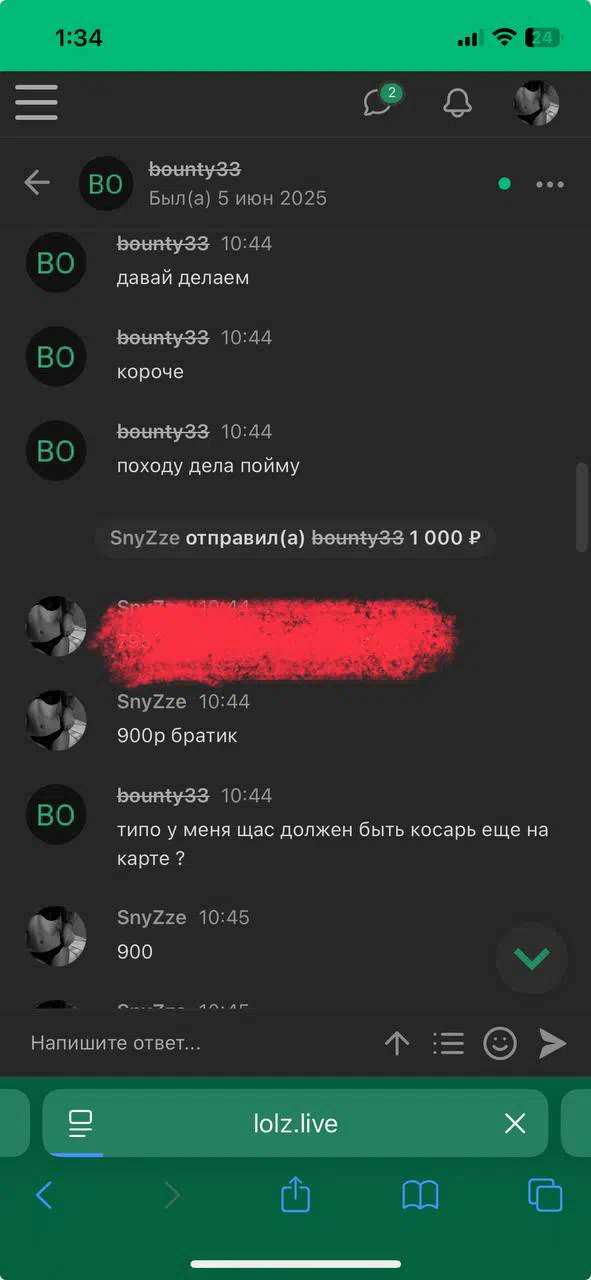The height and width of the screenshot is (1280, 591).
Task: Stop loading with the X button
Action: point(515,1124)
